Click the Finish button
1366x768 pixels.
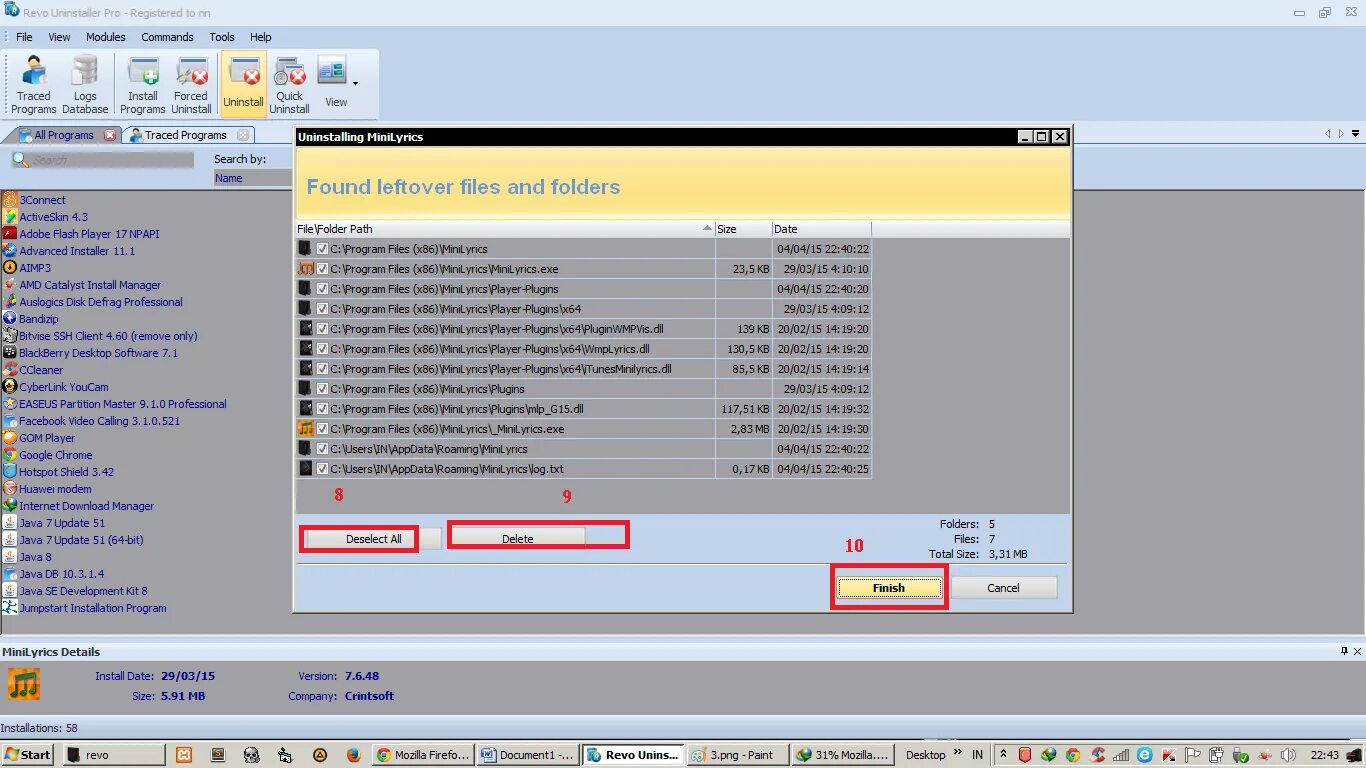pos(889,588)
